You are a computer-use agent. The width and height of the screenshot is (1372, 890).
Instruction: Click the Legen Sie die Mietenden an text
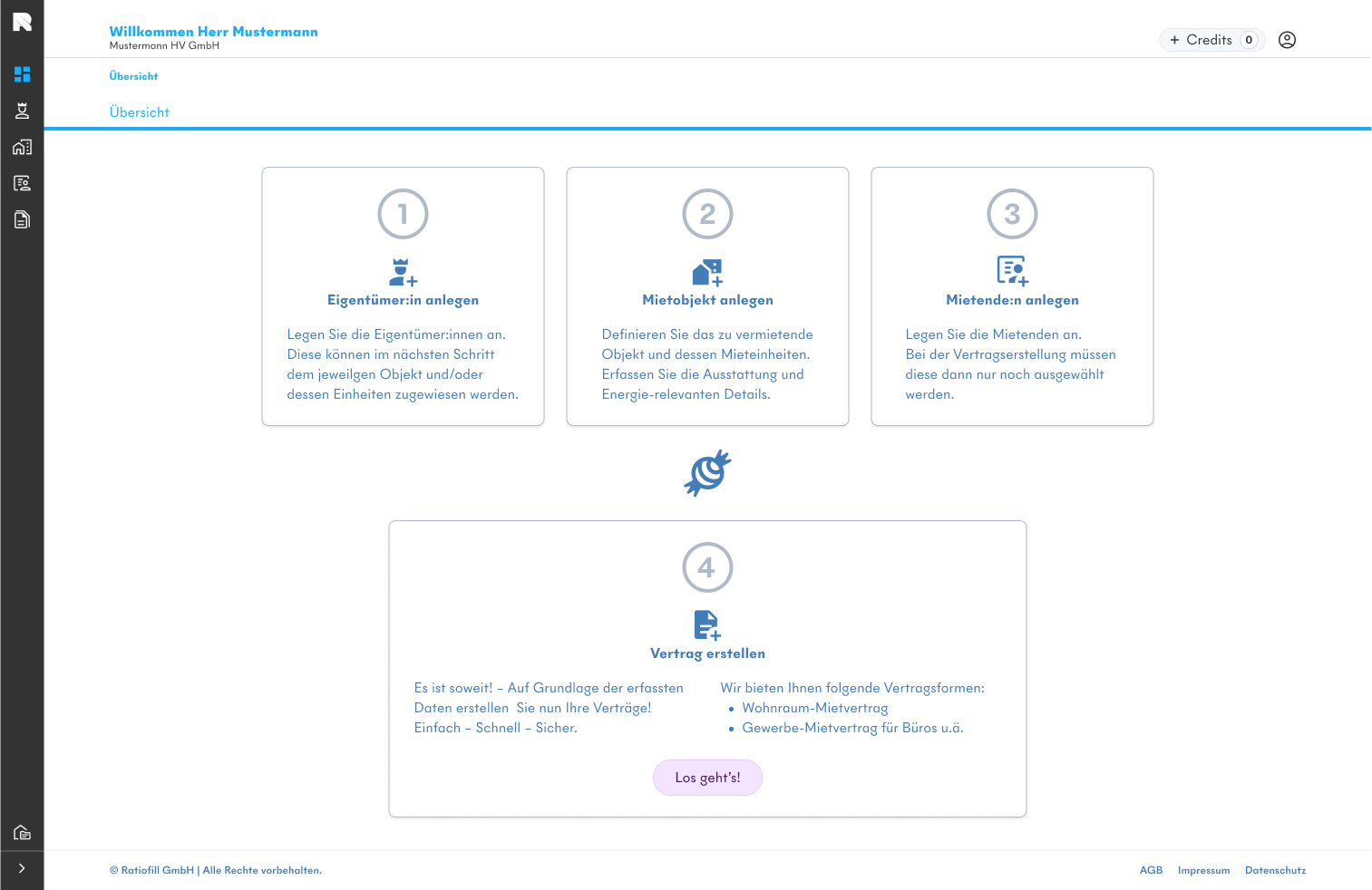[x=993, y=334]
